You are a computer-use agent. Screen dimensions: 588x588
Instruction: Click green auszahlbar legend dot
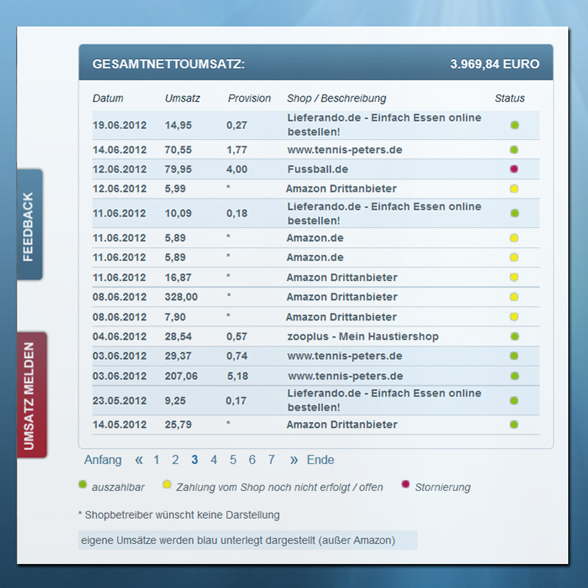82,484
